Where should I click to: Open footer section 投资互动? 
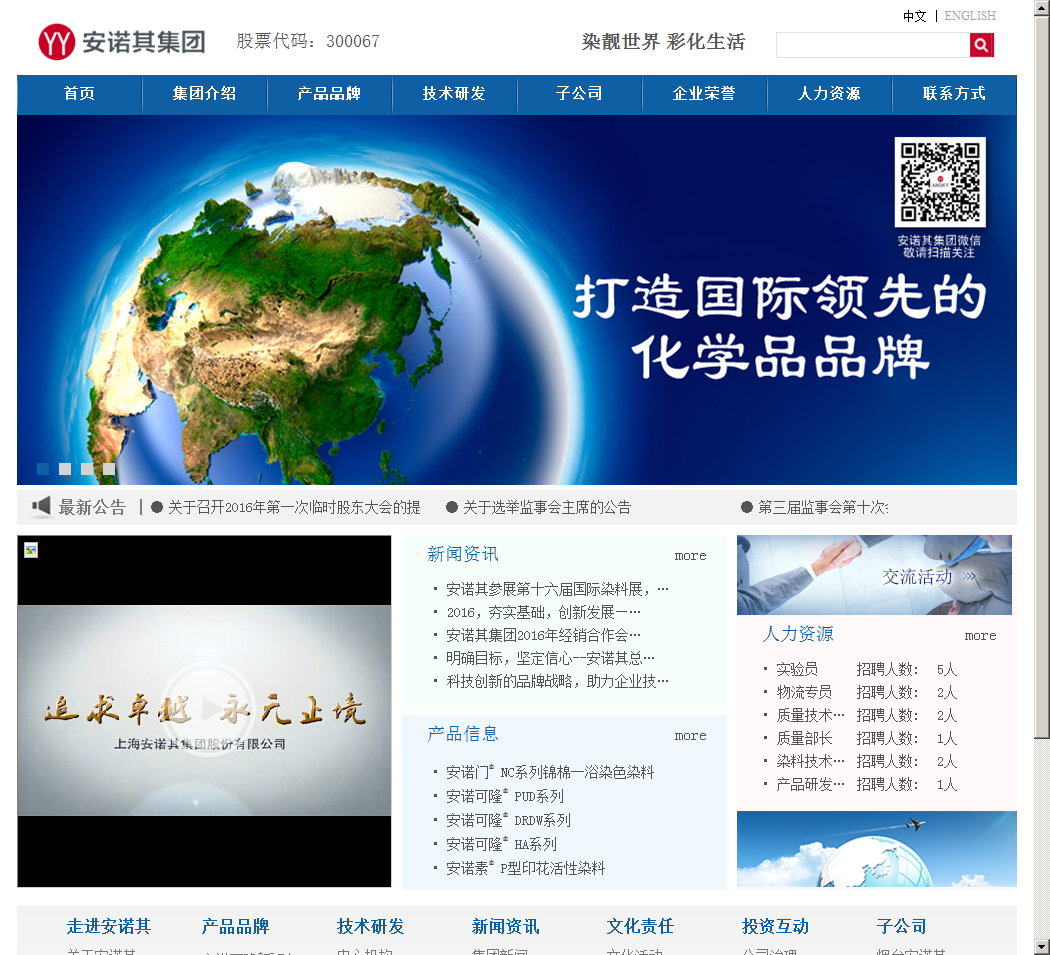775,927
